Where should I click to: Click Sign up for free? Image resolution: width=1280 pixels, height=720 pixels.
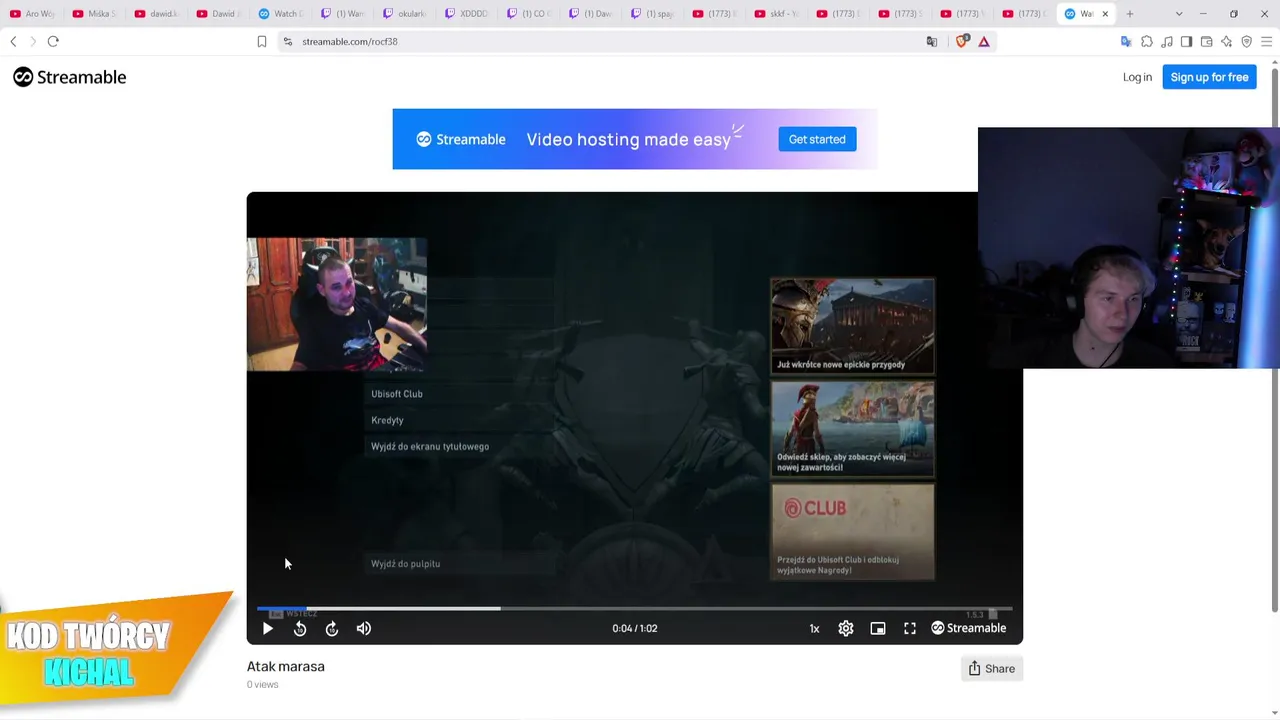coord(1209,77)
